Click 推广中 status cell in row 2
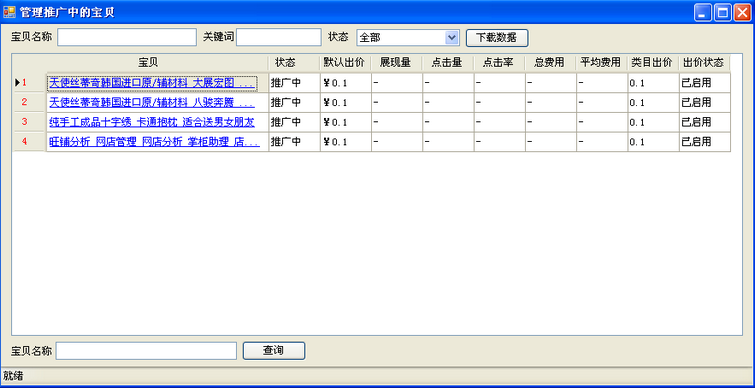This screenshot has height=388, width=755. (294, 103)
